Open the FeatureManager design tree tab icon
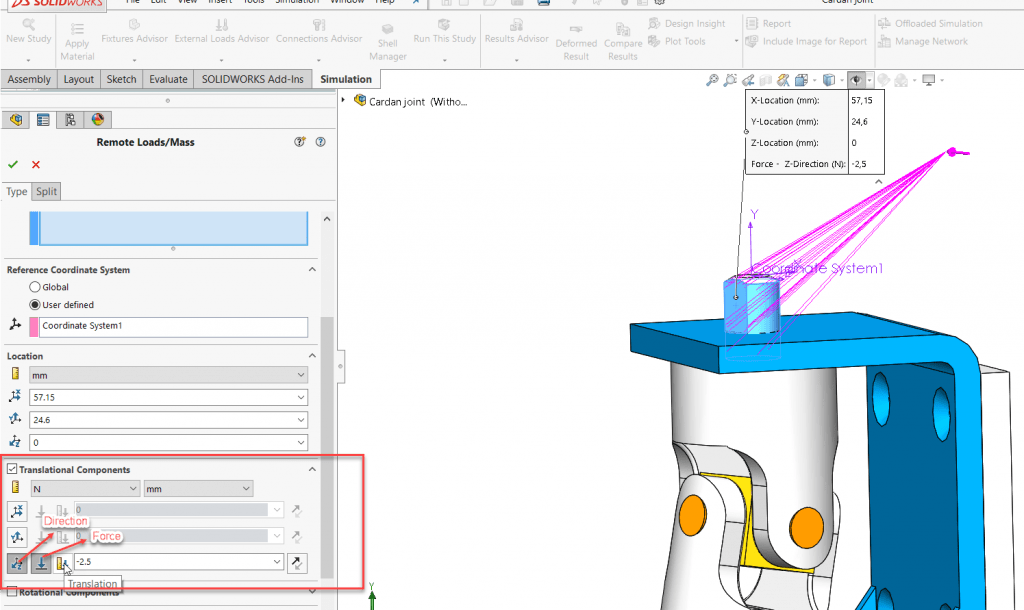Screen dimensions: 1024x610 16,120
